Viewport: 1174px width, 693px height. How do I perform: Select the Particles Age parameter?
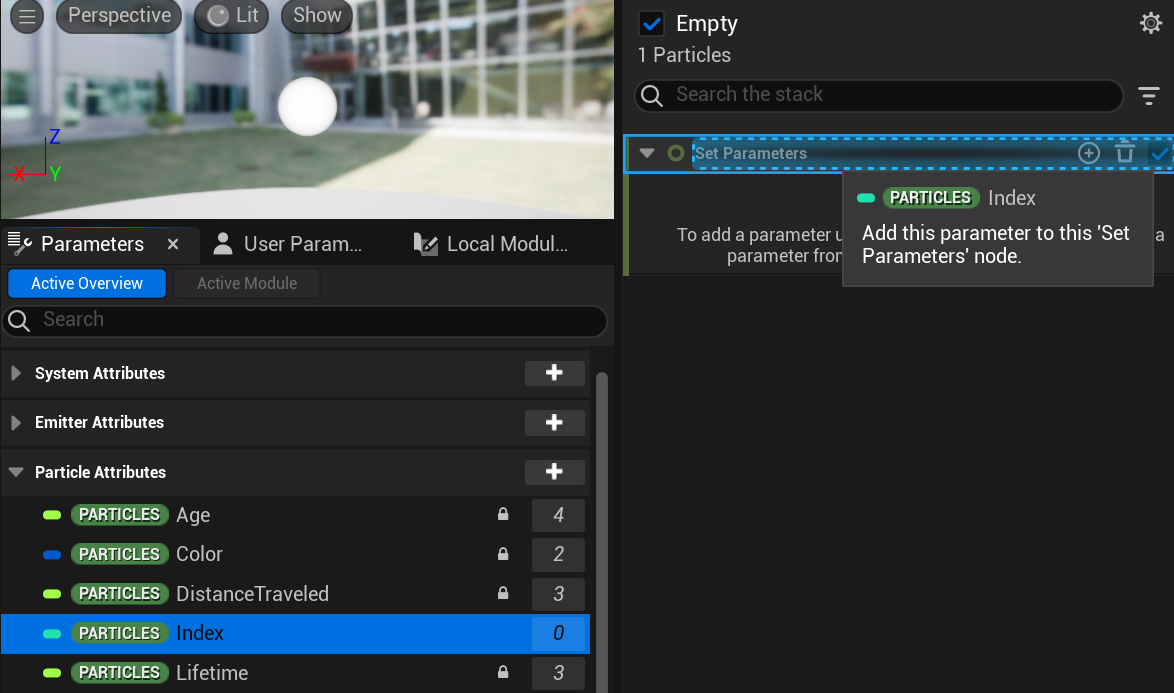[x=296, y=515]
